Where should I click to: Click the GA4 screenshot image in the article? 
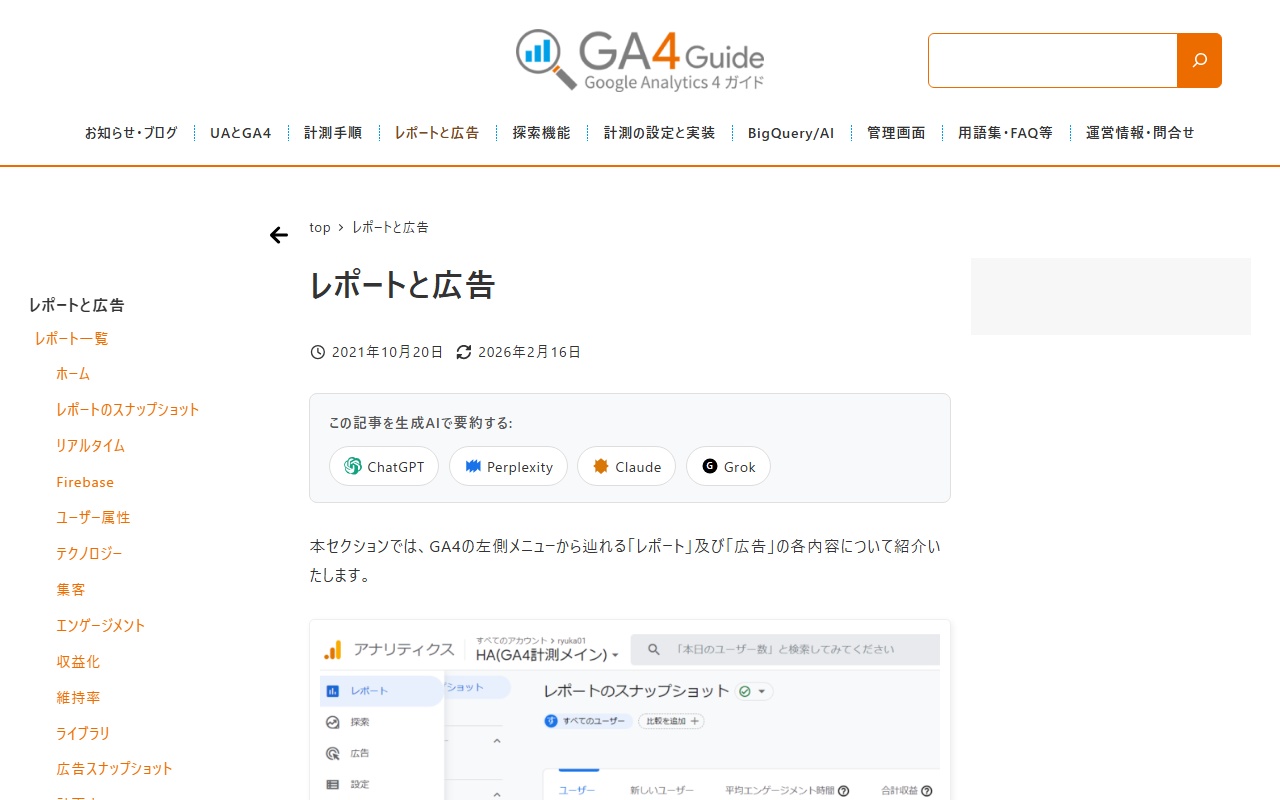coord(630,709)
